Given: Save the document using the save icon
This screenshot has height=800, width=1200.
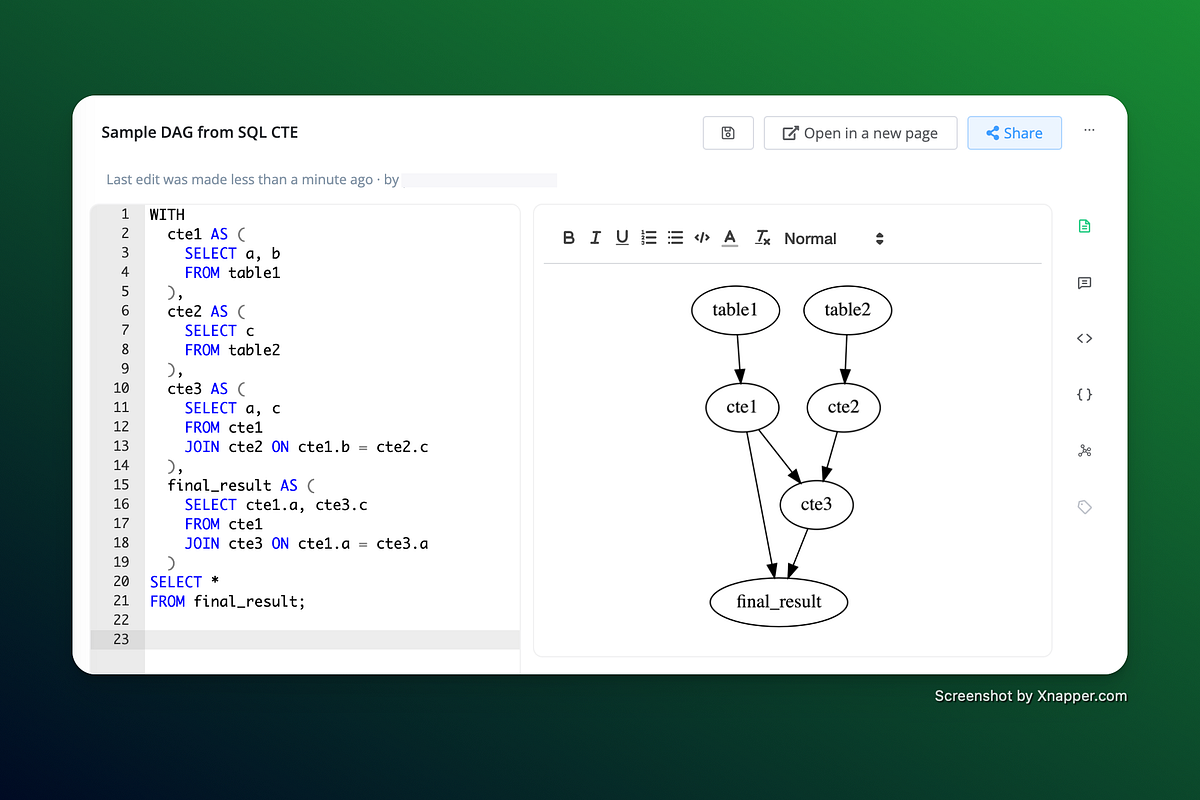Looking at the screenshot, I should click(x=728, y=132).
